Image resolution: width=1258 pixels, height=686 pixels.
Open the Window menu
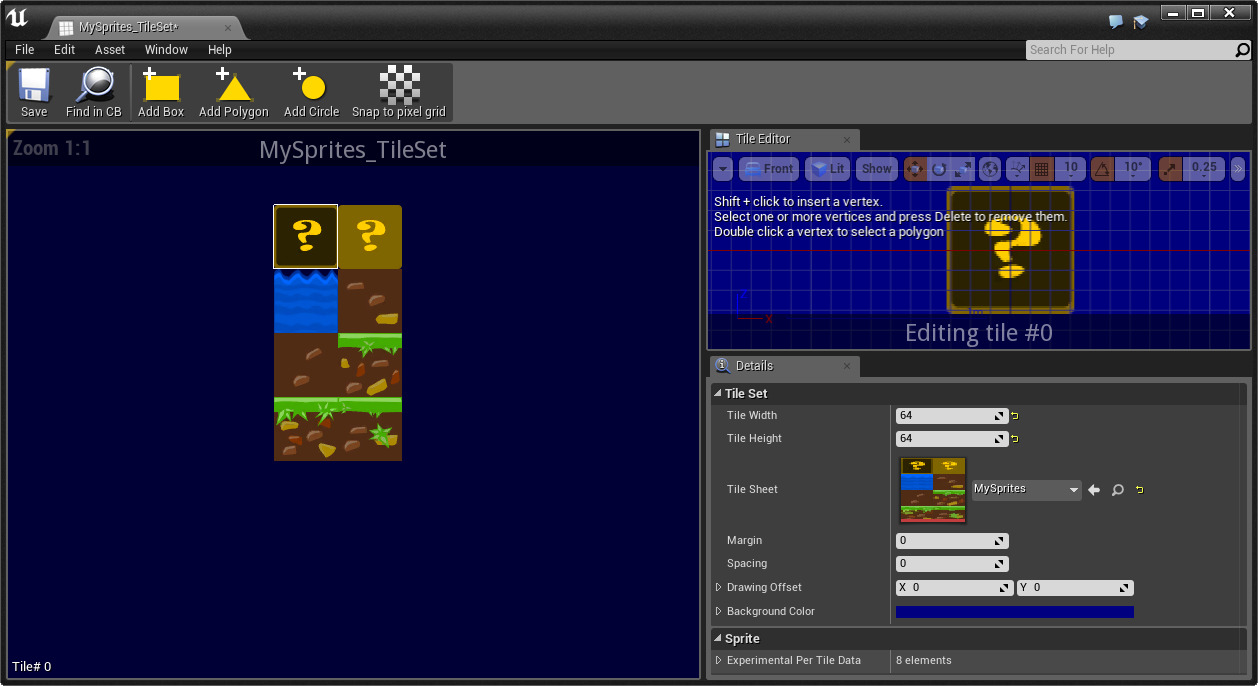pos(166,49)
